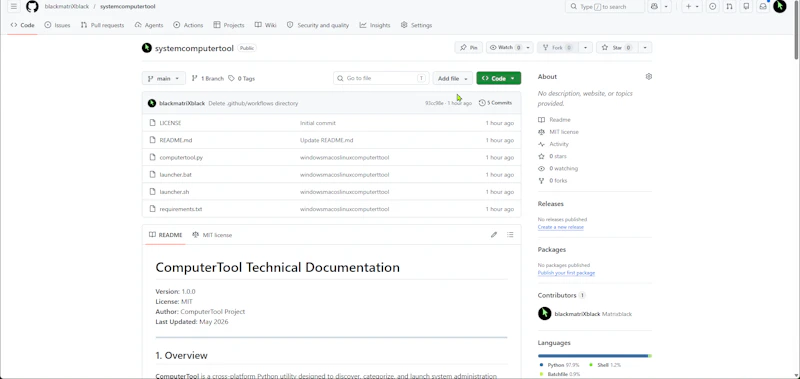View the 1 Branch link
Screen dimensions: 800x379
pyautogui.click(x=208, y=79)
